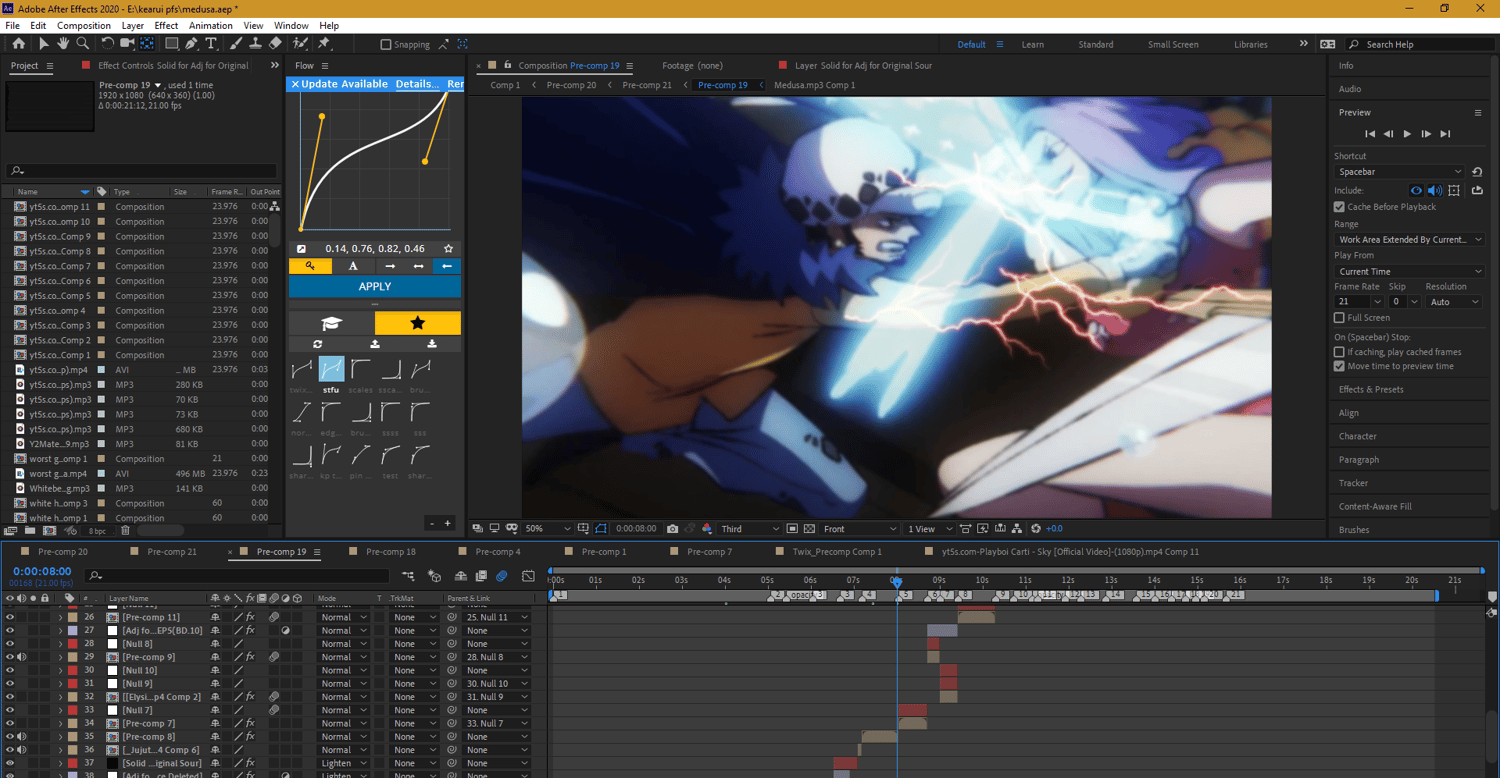Open Details link in update banner

point(417,84)
